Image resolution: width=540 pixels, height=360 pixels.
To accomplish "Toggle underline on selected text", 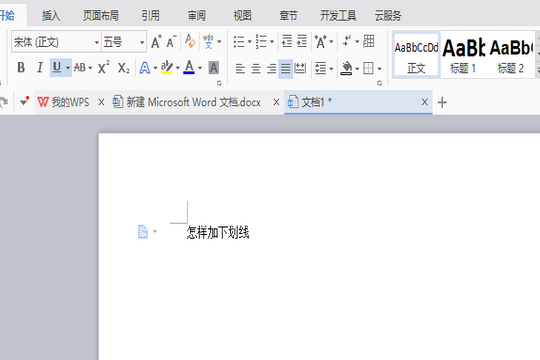I will pos(57,68).
